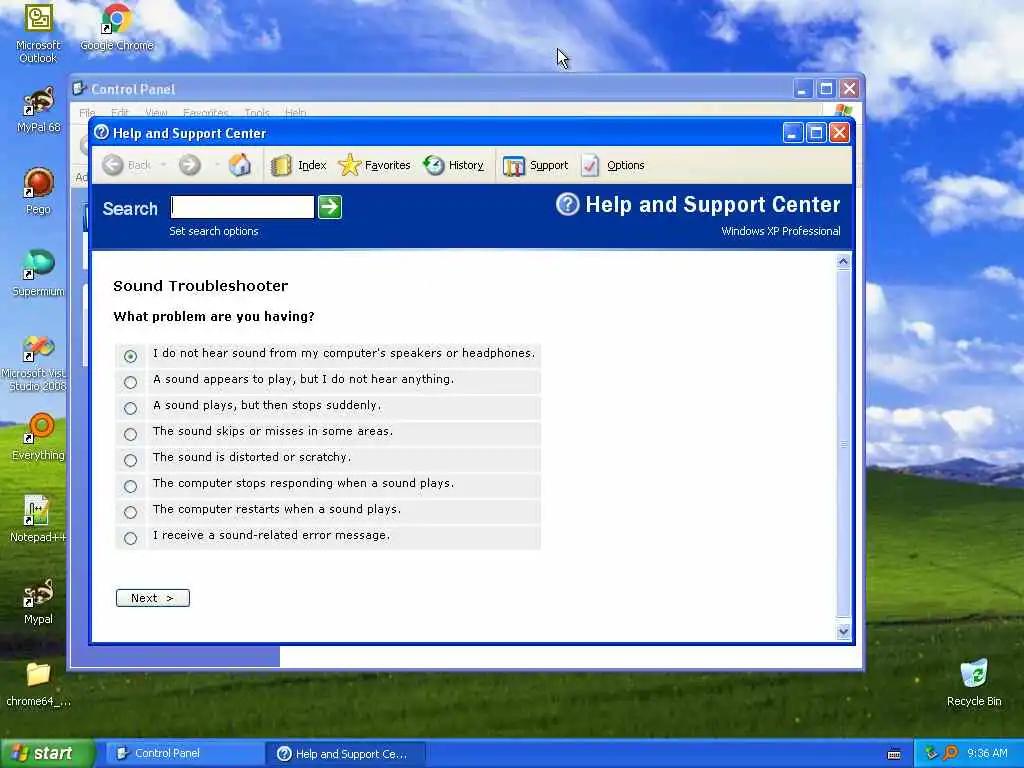Switch to Help and Support taskbar button
The width and height of the screenshot is (1024, 768).
coord(346,754)
